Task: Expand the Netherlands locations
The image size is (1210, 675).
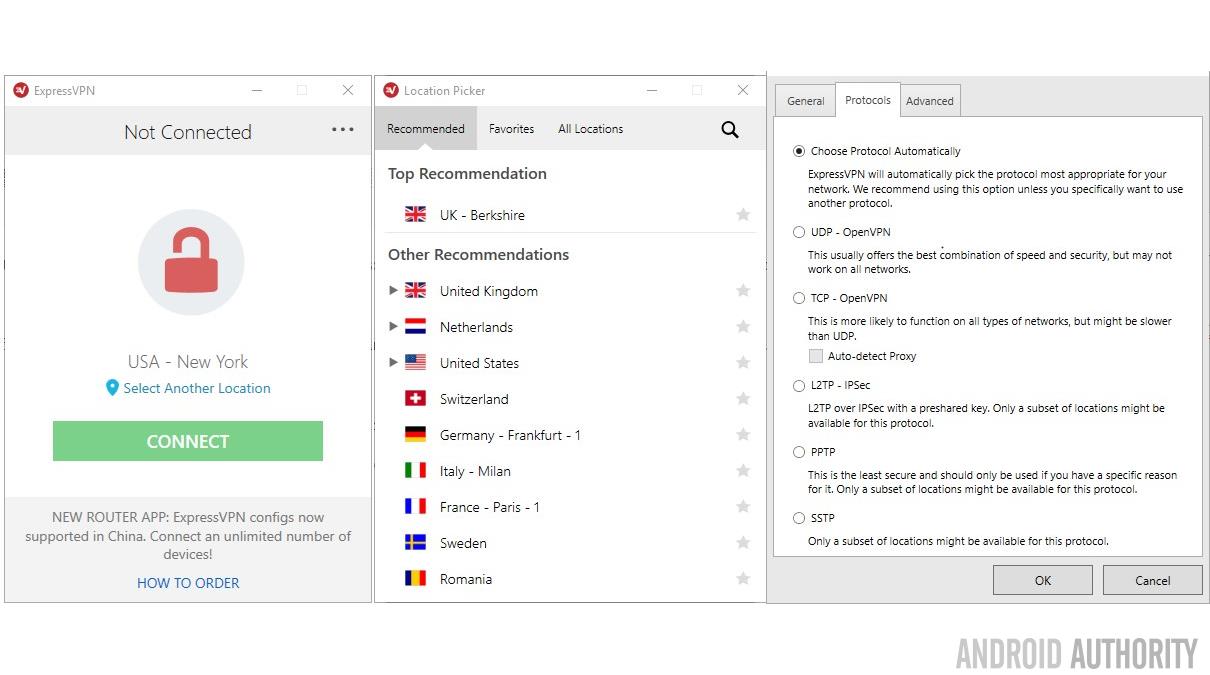Action: pos(393,326)
